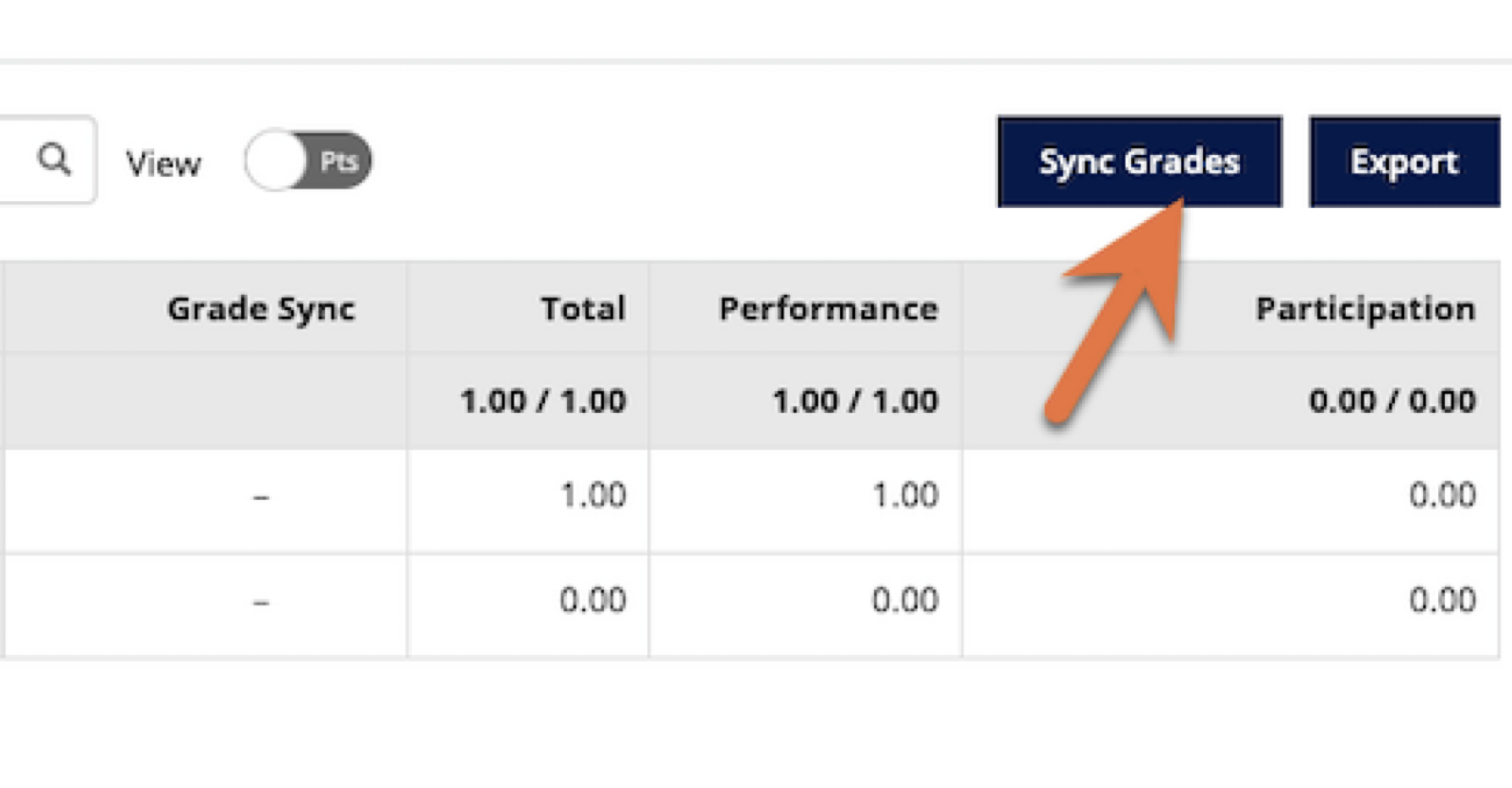Click the search magnifier icon
Image resolution: width=1512 pixels, height=788 pixels.
point(54,159)
